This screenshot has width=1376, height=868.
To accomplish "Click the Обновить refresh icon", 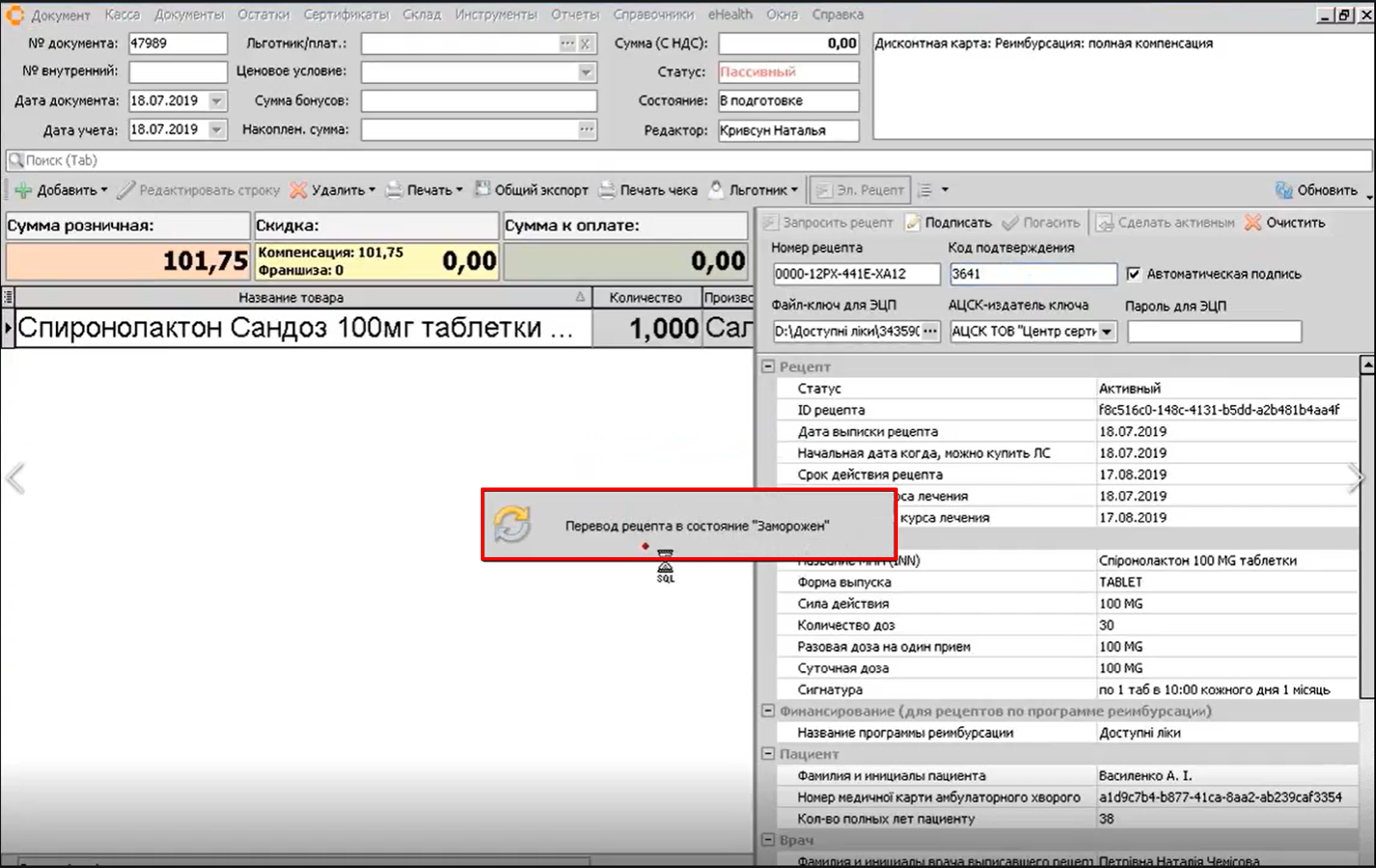I will point(1283,190).
